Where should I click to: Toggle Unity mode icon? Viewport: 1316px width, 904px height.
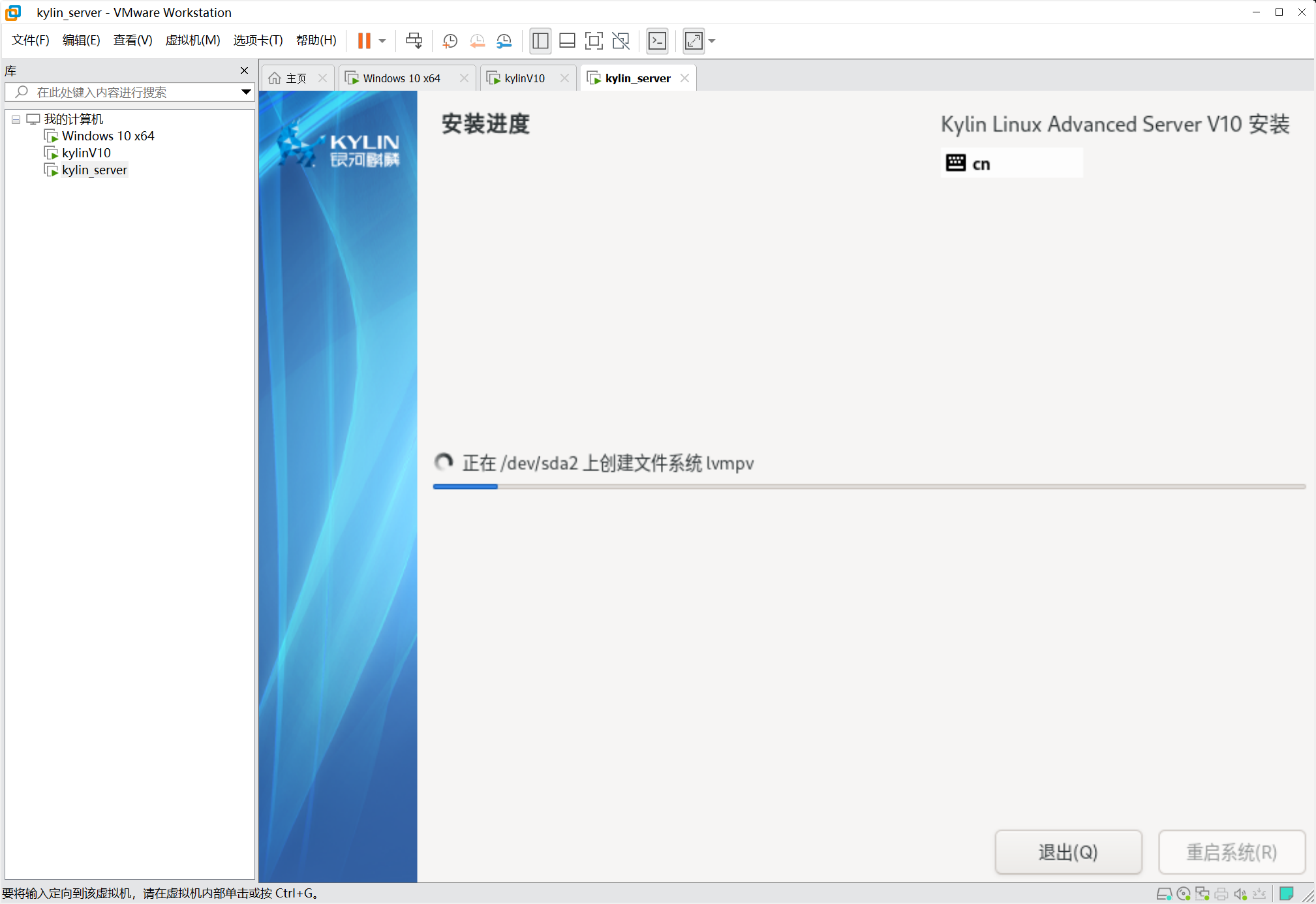[621, 41]
